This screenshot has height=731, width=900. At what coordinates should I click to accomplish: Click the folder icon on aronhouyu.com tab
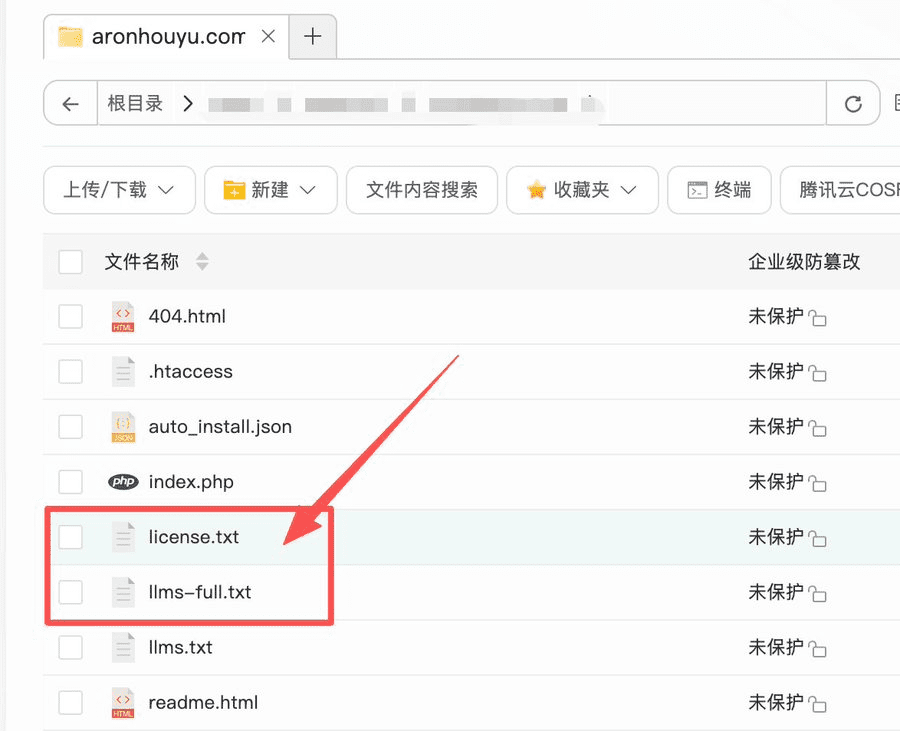71,37
